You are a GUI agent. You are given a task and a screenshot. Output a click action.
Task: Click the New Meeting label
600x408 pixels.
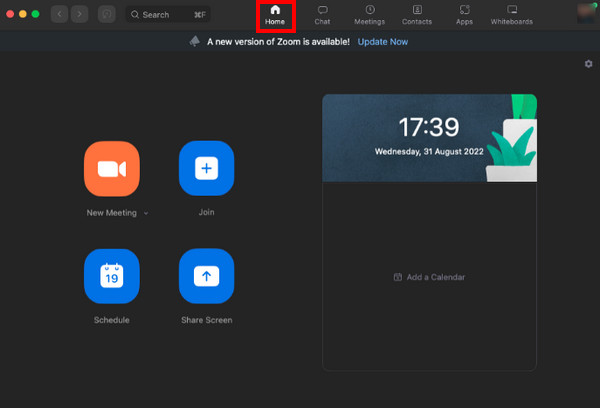pos(111,213)
